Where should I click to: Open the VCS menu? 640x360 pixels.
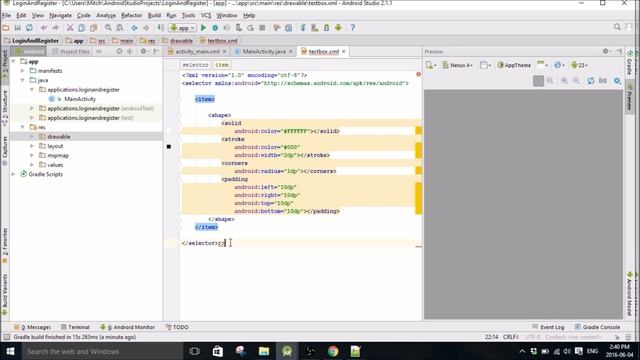click(206, 16)
